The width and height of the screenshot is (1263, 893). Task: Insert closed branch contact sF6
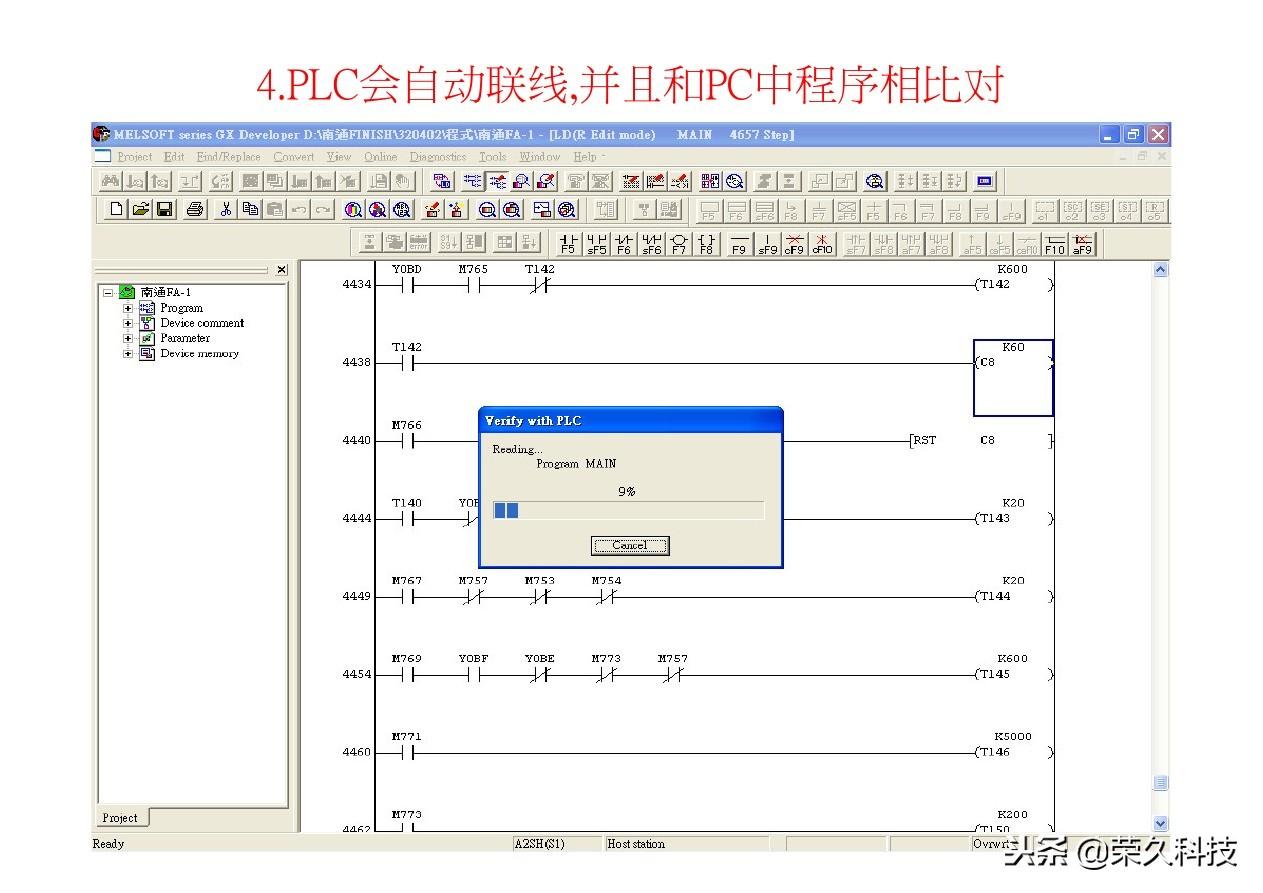652,243
